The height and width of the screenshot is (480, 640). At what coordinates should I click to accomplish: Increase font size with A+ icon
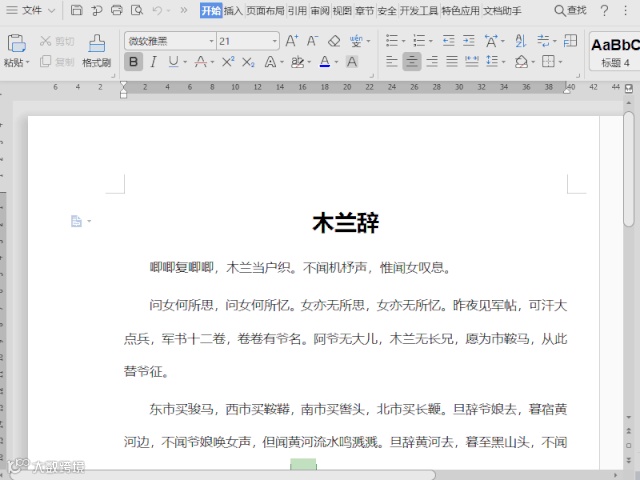(x=291, y=41)
